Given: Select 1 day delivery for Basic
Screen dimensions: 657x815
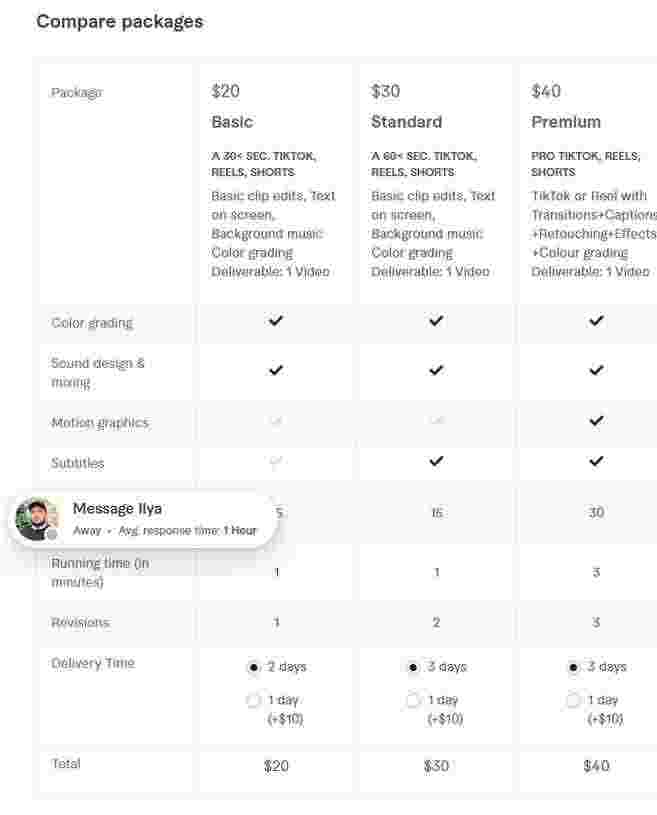Looking at the screenshot, I should [254, 700].
